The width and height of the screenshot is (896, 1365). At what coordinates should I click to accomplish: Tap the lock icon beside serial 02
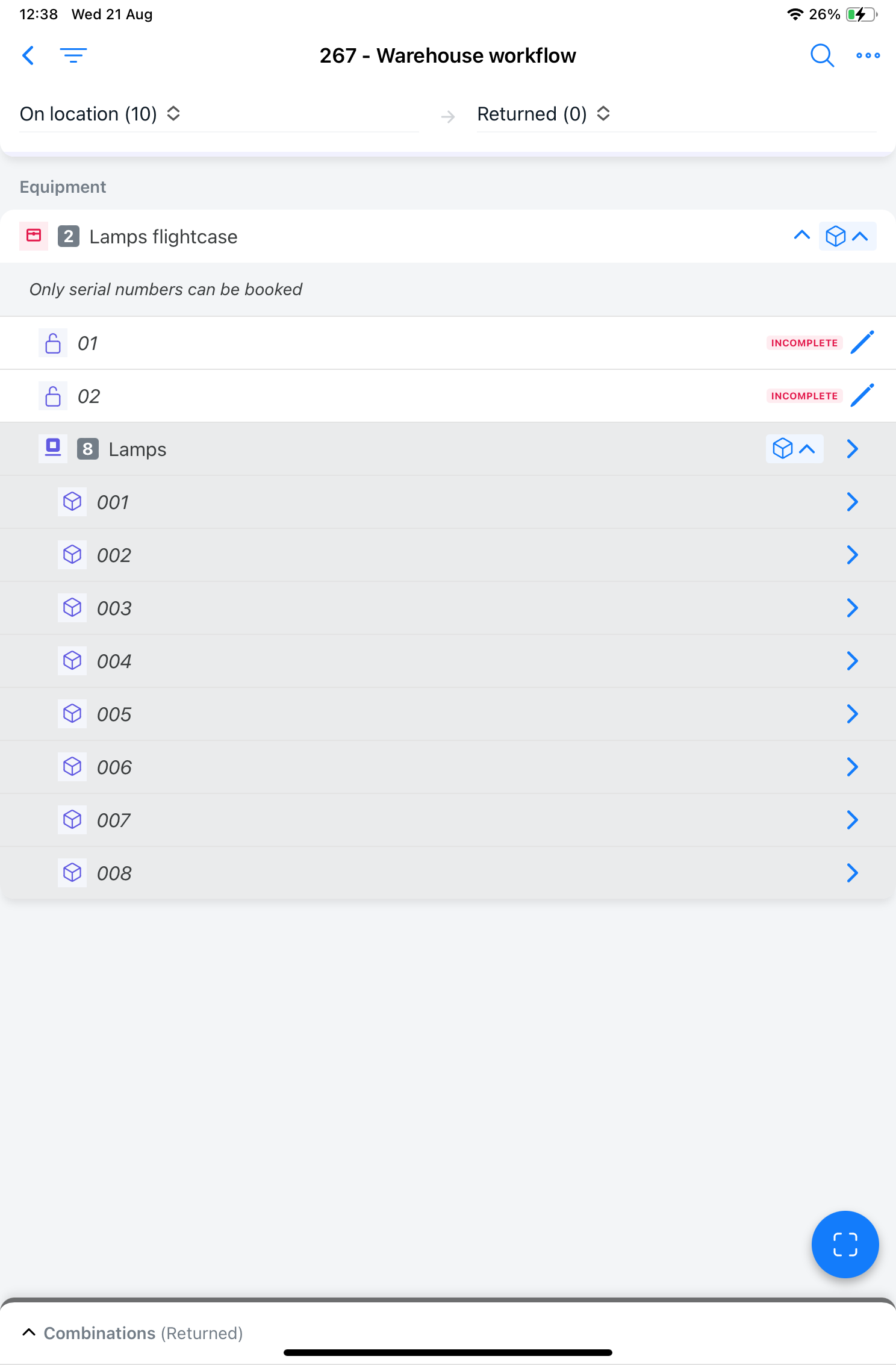(x=53, y=396)
